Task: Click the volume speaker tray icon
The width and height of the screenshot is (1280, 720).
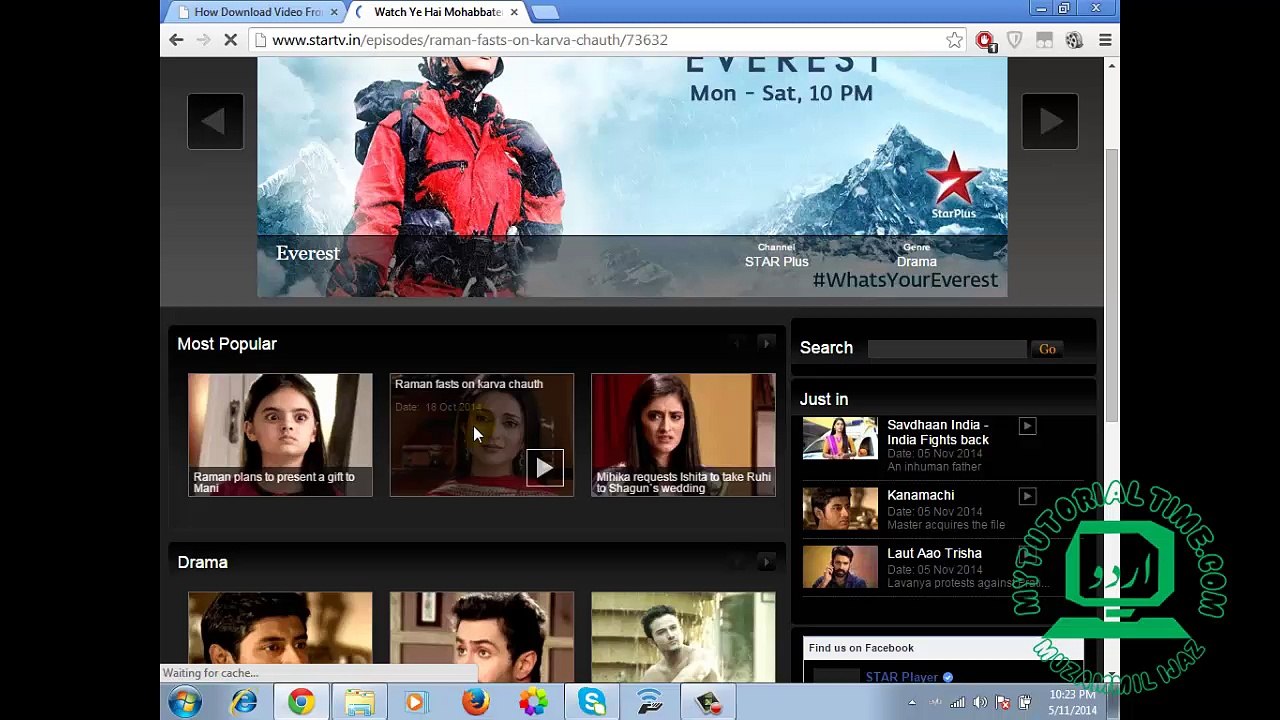Action: point(980,703)
